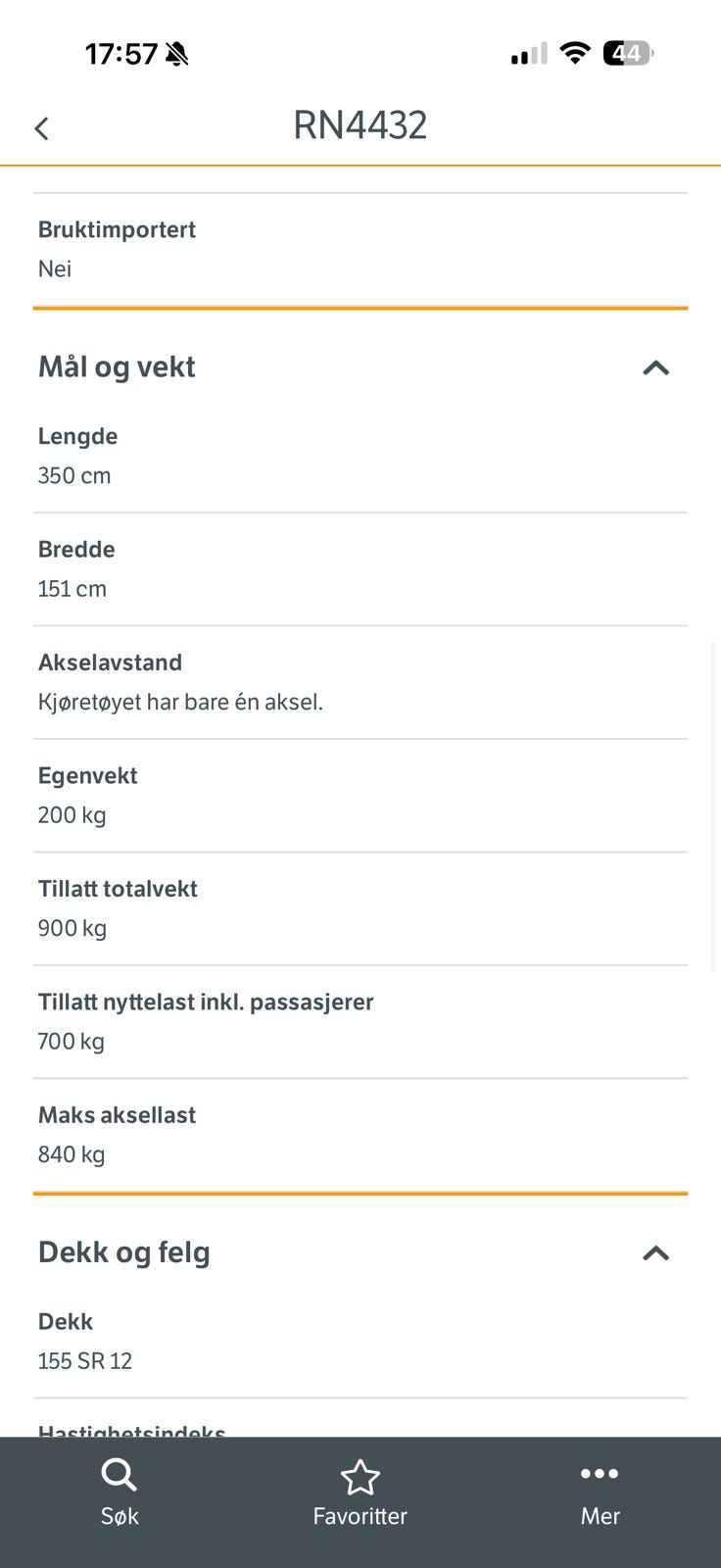The image size is (721, 1568).
Task: Collapse the Dekk og felg section
Action: click(x=655, y=1252)
